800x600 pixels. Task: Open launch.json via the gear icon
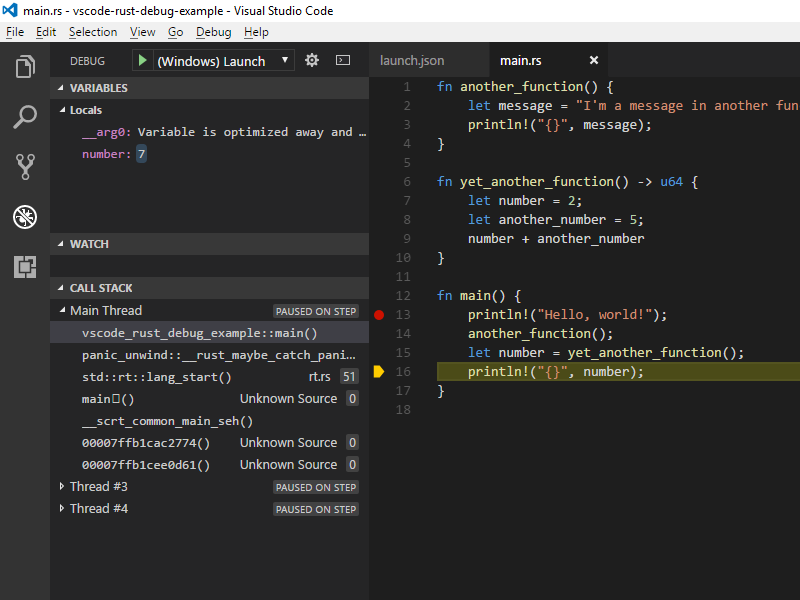(x=312, y=61)
